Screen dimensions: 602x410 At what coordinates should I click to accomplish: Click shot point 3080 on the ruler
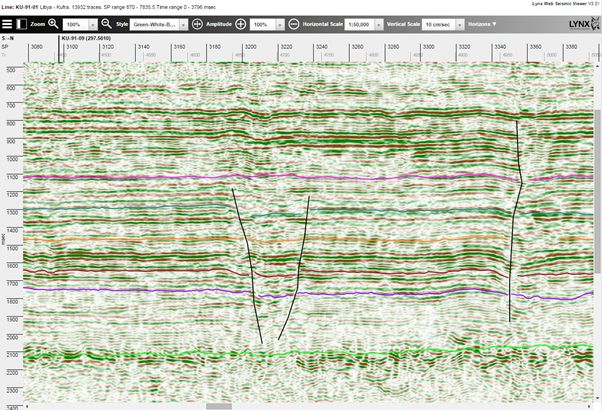[37, 47]
